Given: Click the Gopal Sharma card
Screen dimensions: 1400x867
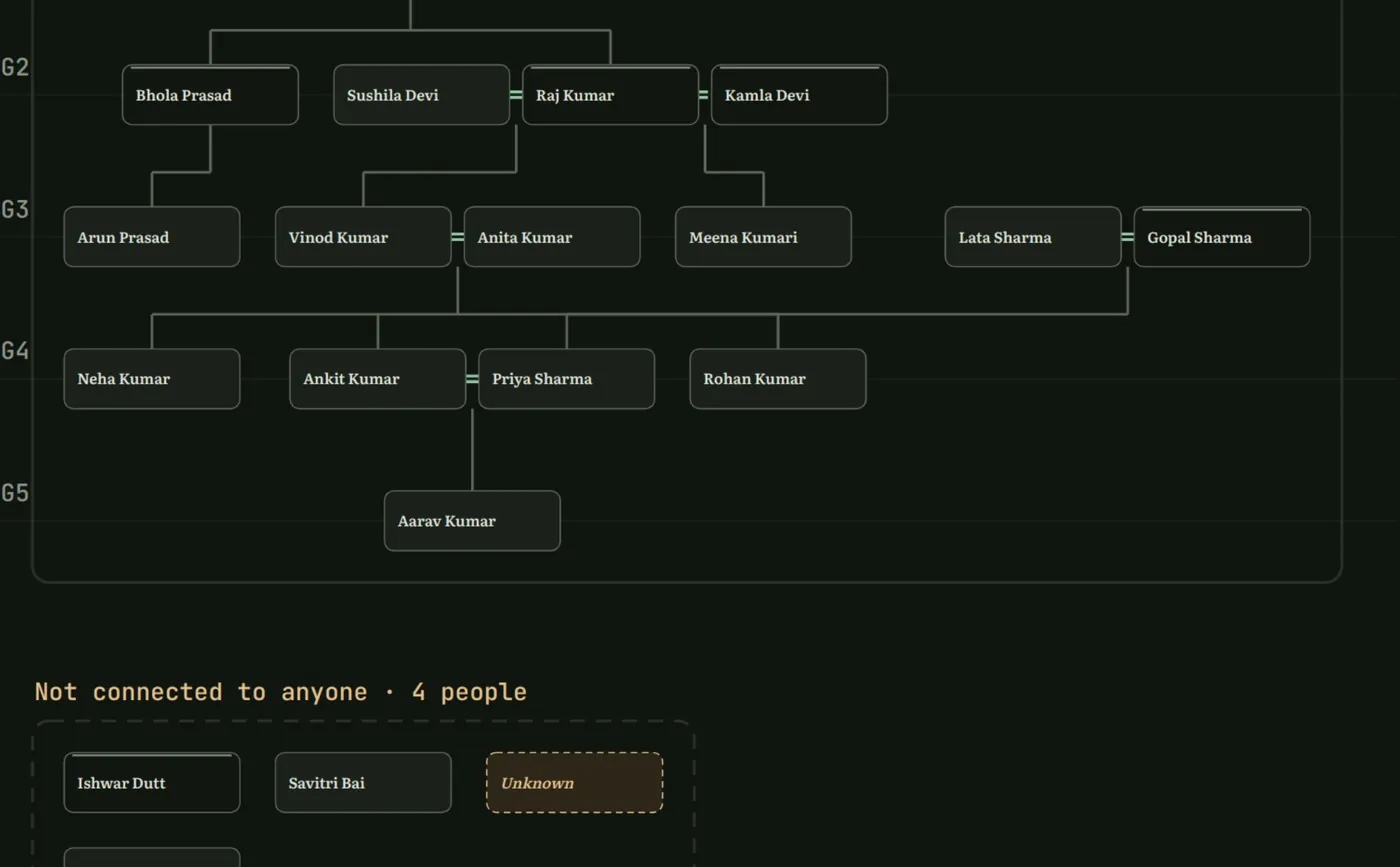Looking at the screenshot, I should pyautogui.click(x=1222, y=237).
